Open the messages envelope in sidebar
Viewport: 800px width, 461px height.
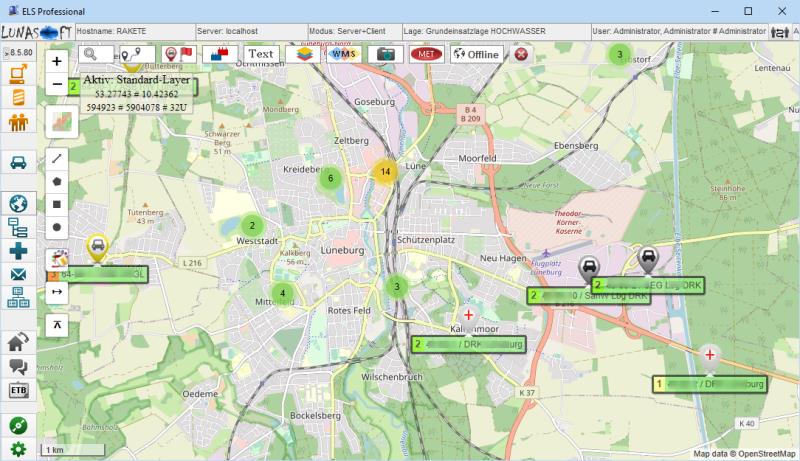(18, 275)
